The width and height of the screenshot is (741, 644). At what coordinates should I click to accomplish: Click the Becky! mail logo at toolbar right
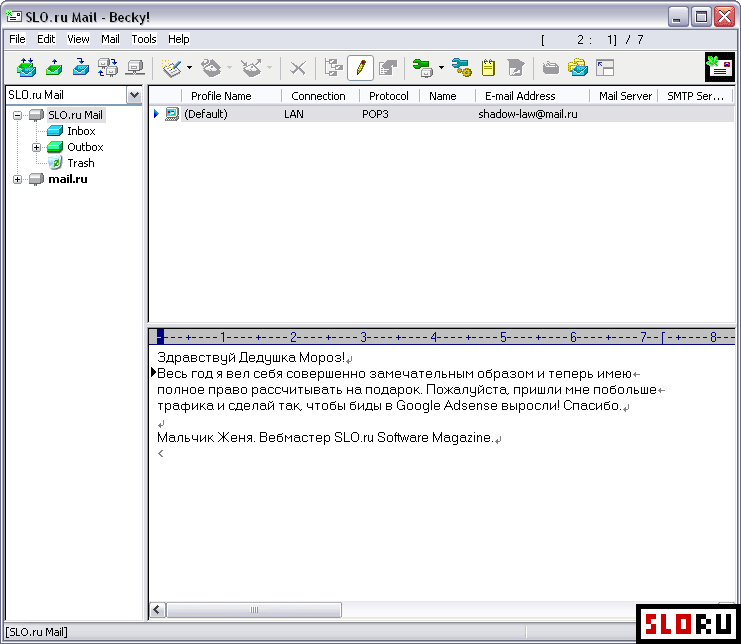[719, 67]
